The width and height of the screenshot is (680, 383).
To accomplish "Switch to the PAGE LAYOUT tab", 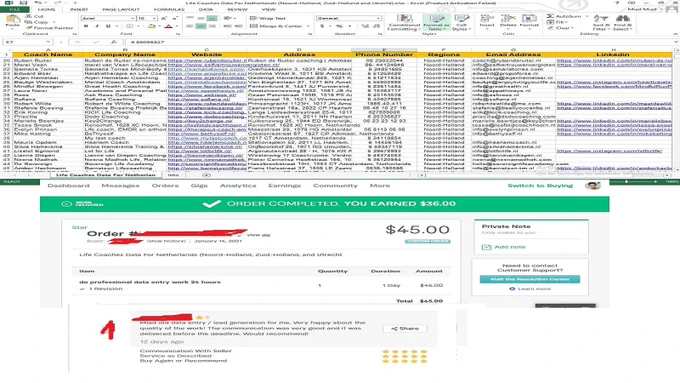I will pyautogui.click(x=121, y=9).
